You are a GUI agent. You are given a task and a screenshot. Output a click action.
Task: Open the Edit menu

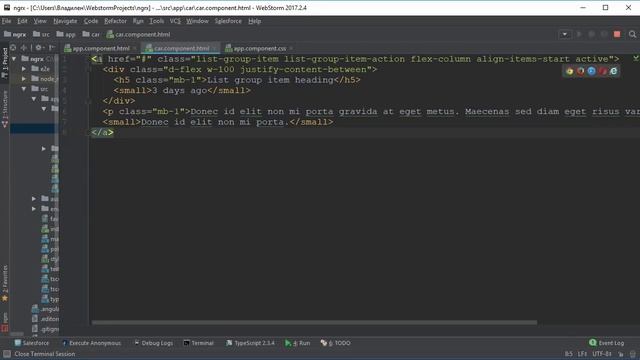[22, 21]
